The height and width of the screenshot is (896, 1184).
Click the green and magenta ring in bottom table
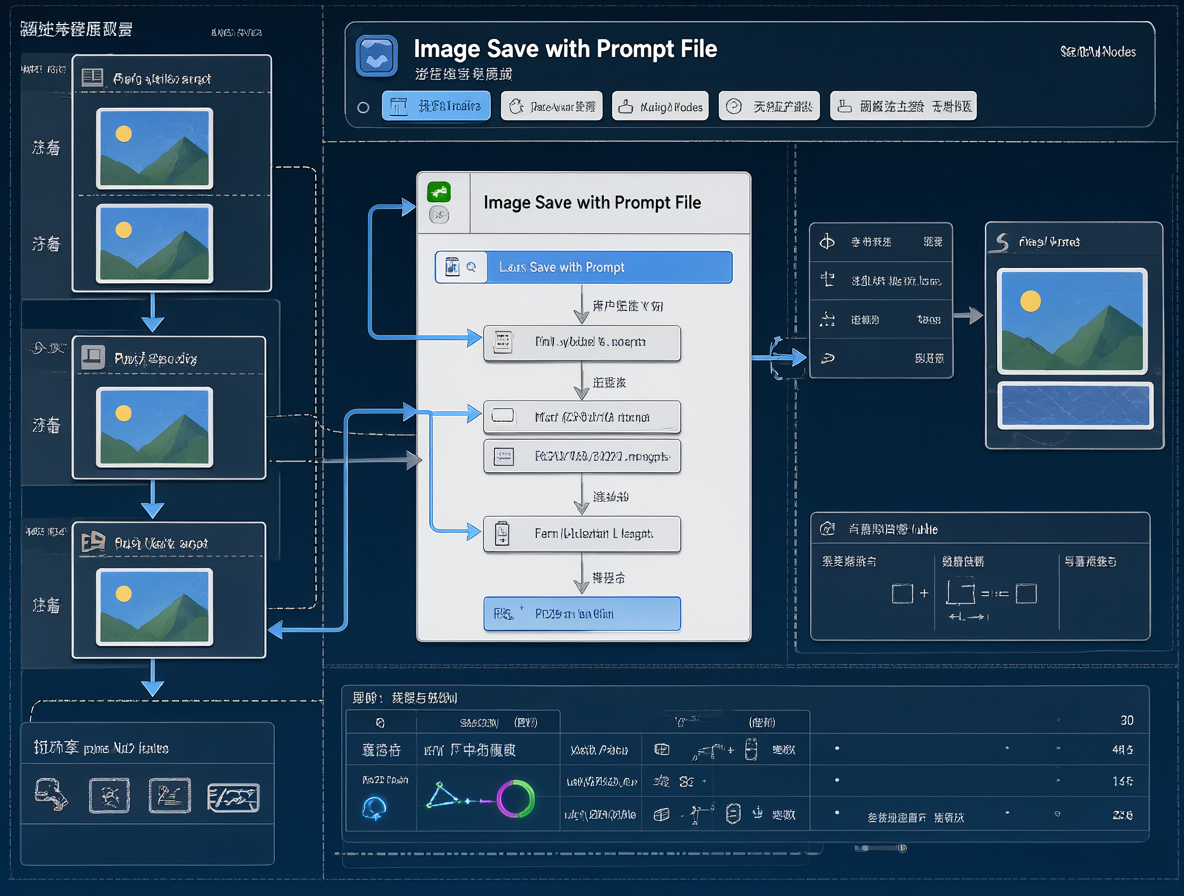pos(516,799)
